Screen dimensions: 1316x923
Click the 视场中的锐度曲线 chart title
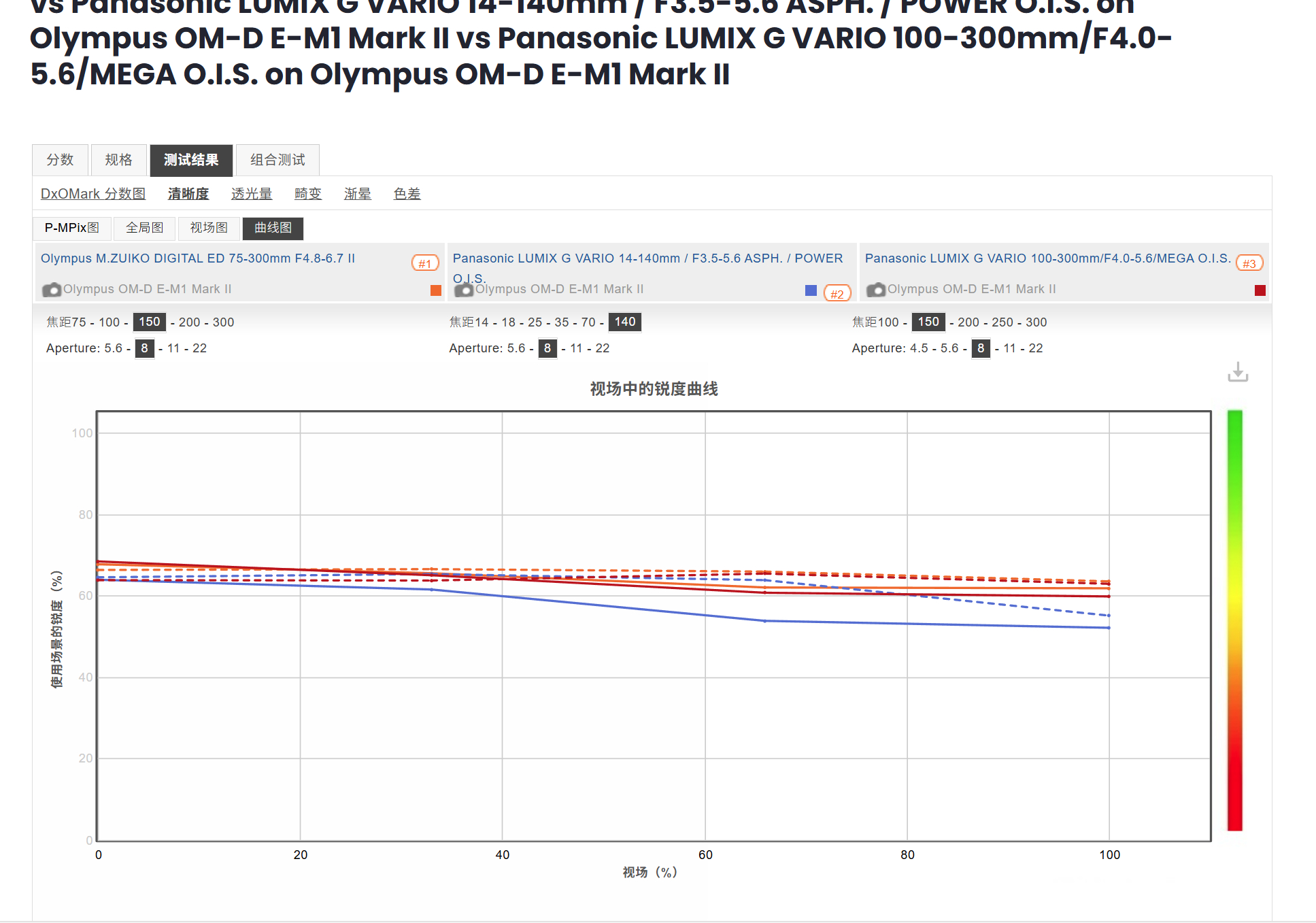point(654,389)
